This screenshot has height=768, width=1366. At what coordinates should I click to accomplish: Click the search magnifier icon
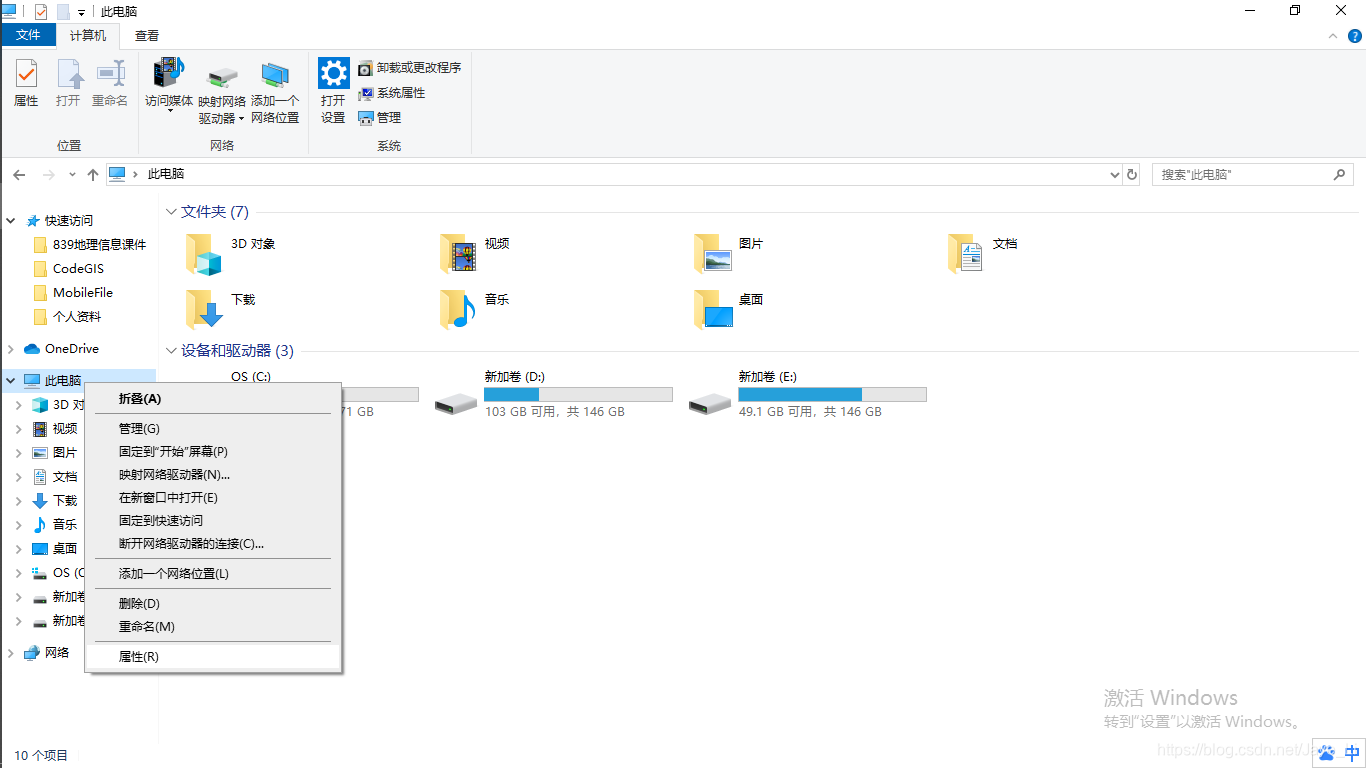pyautogui.click(x=1340, y=175)
